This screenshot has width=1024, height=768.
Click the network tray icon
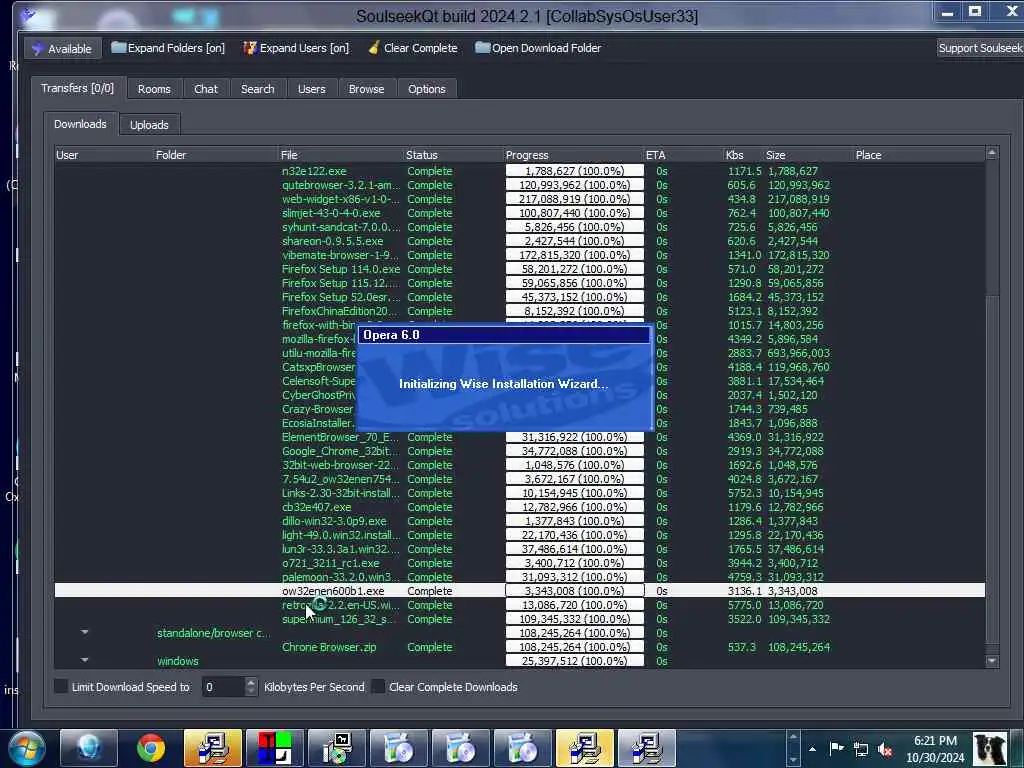(x=861, y=749)
